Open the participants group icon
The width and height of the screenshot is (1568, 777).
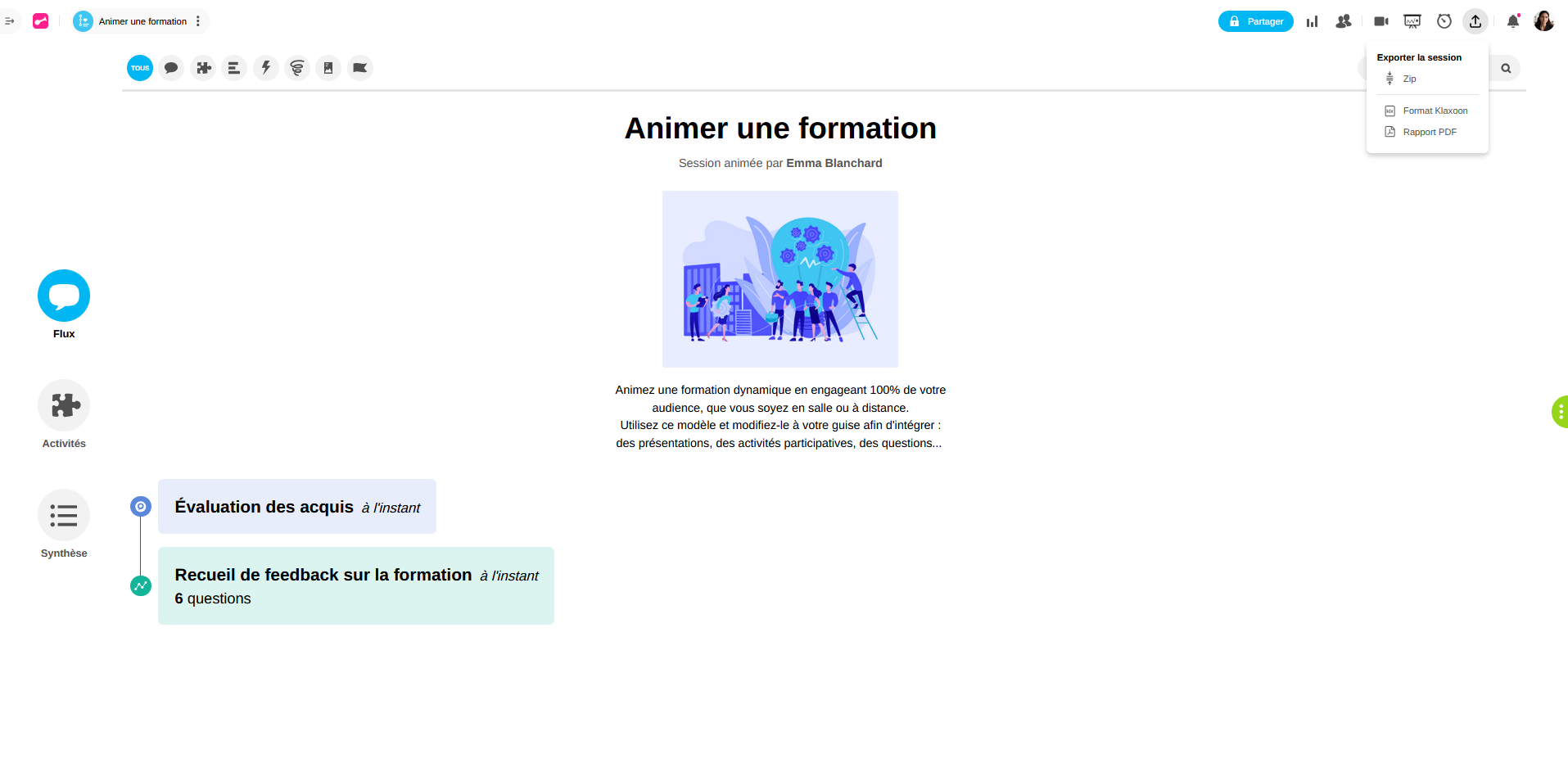point(1344,21)
